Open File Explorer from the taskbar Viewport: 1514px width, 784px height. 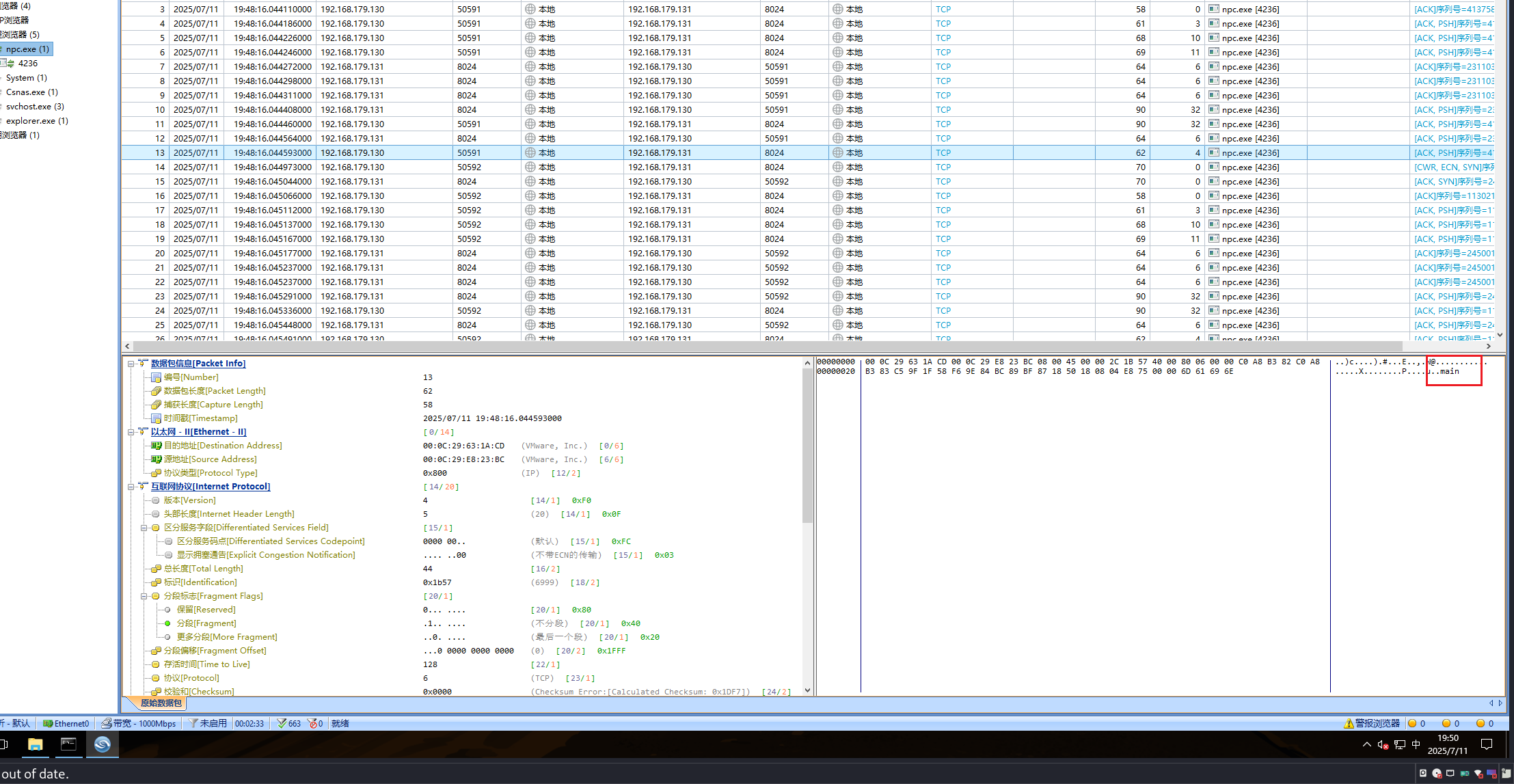click(35, 744)
